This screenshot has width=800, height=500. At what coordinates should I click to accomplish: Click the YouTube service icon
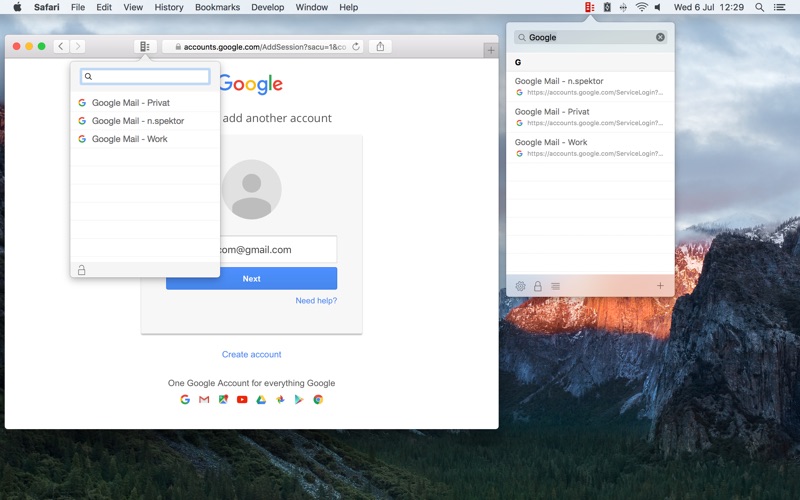tap(242, 399)
